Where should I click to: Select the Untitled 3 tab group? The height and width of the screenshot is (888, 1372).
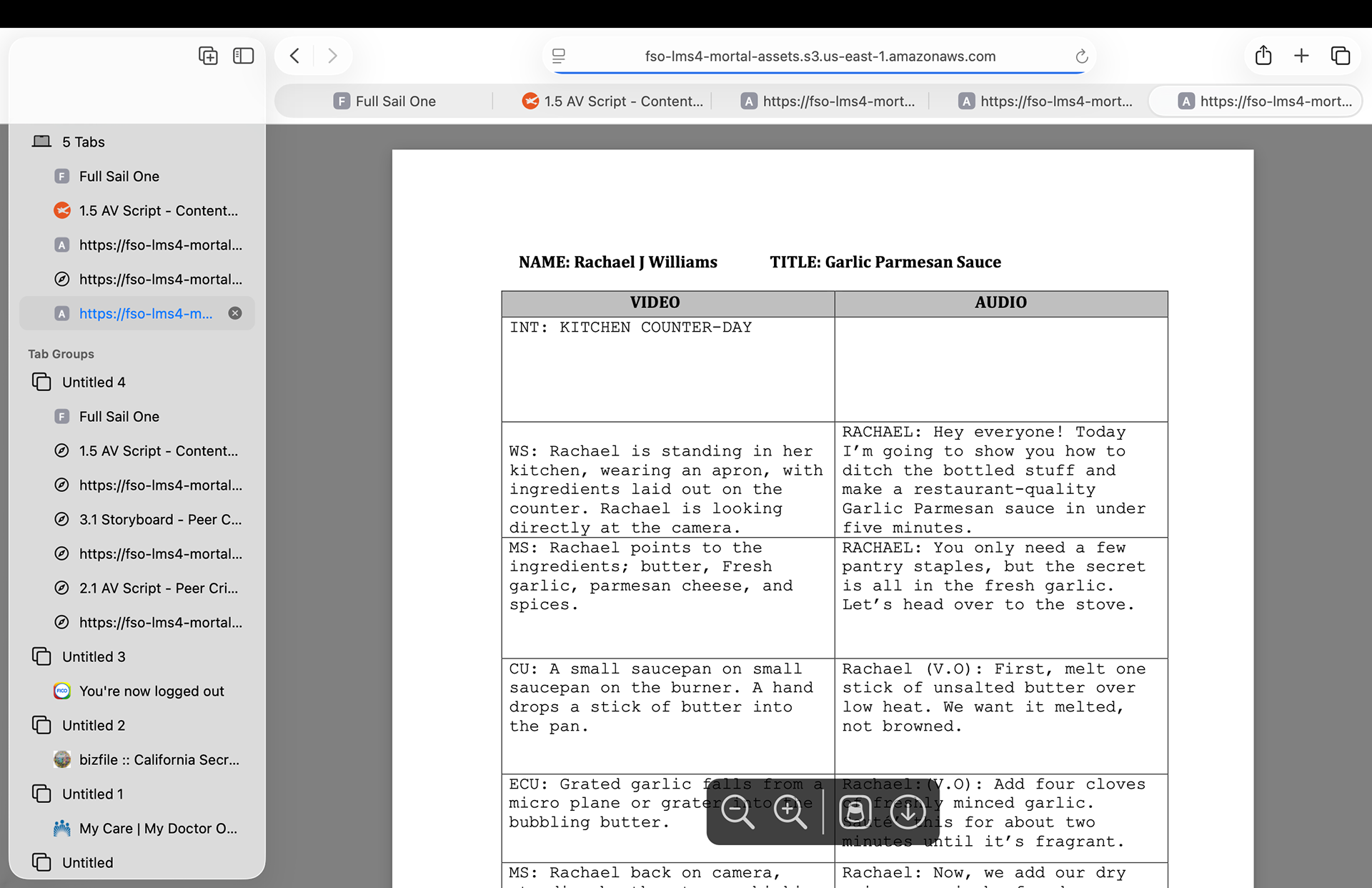(x=94, y=656)
